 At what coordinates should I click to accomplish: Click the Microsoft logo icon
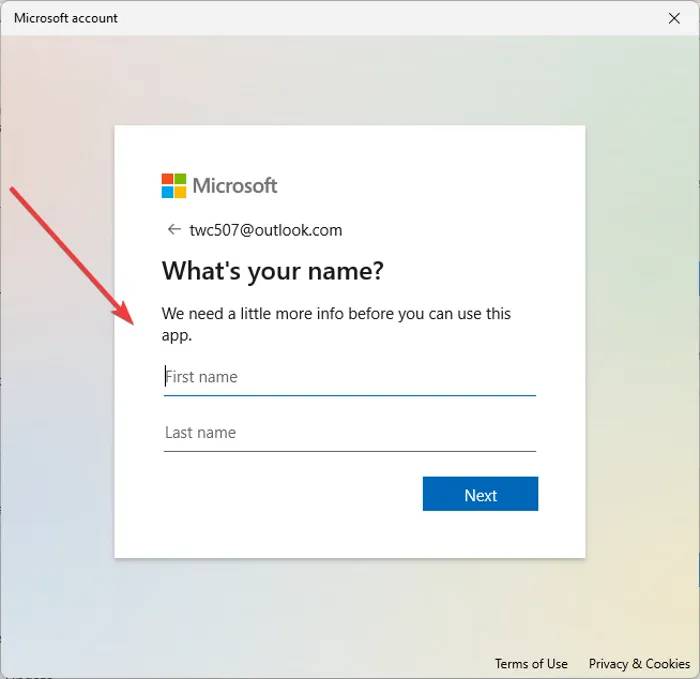[174, 186]
